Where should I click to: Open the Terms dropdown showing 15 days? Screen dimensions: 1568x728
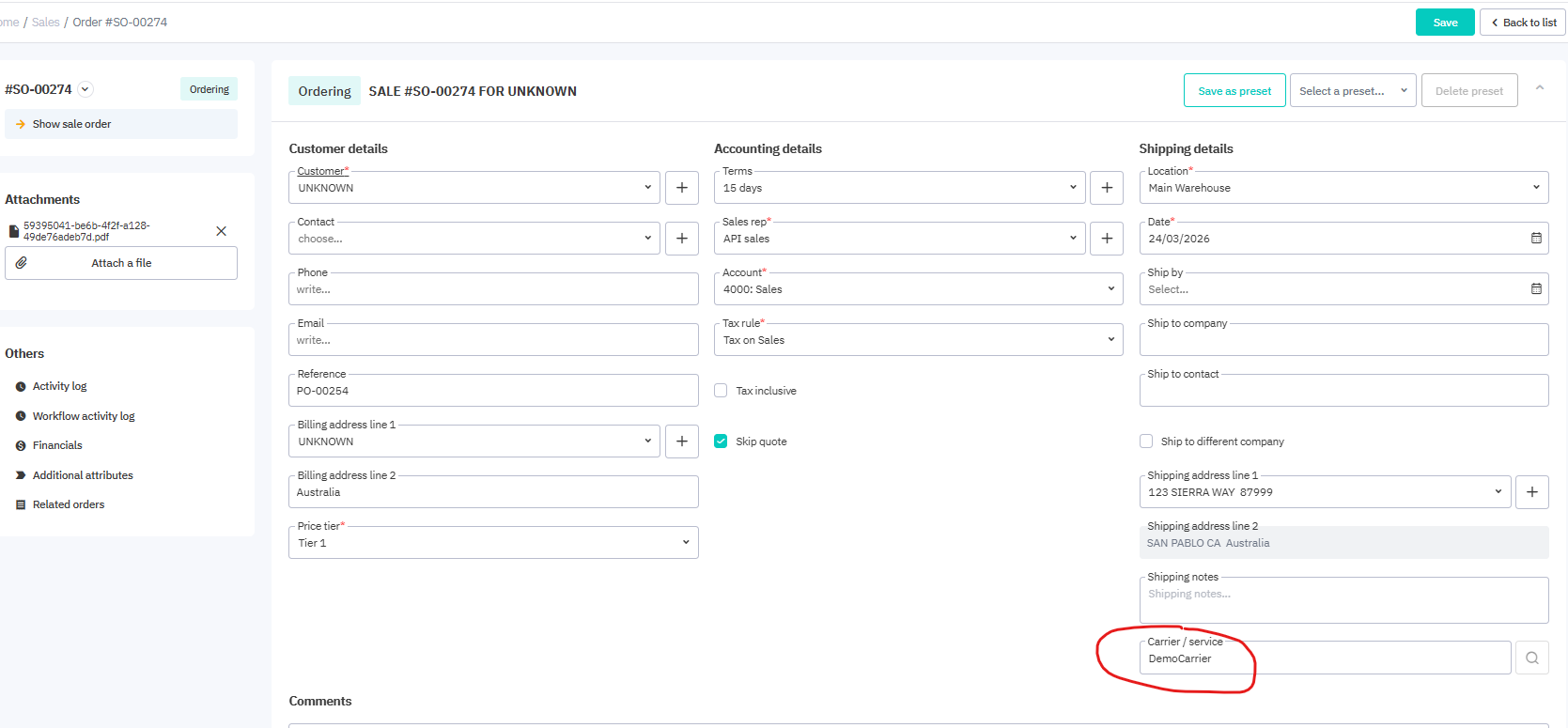[900, 188]
